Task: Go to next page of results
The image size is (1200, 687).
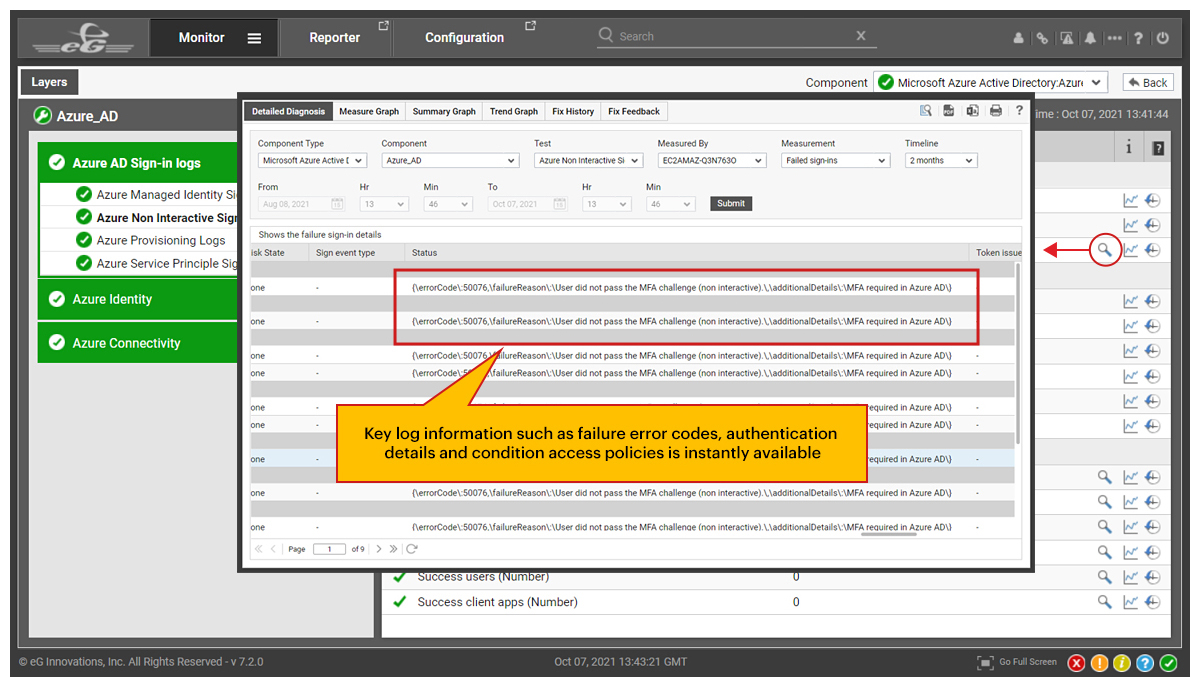Action: 379,549
